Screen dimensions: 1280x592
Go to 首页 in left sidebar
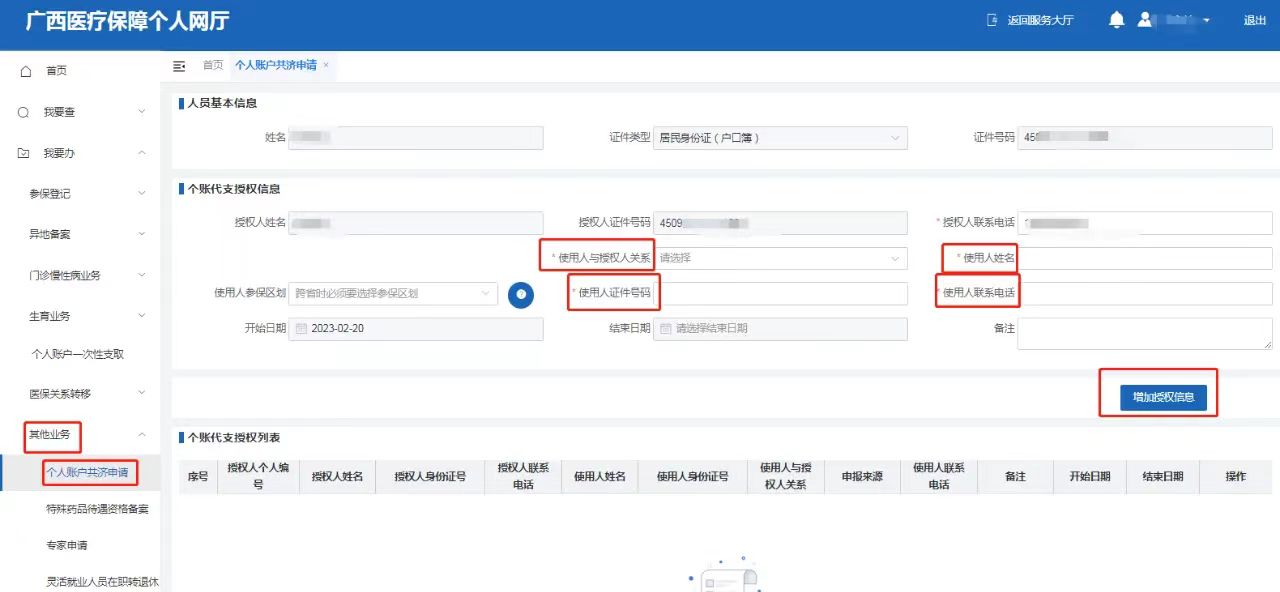point(56,71)
